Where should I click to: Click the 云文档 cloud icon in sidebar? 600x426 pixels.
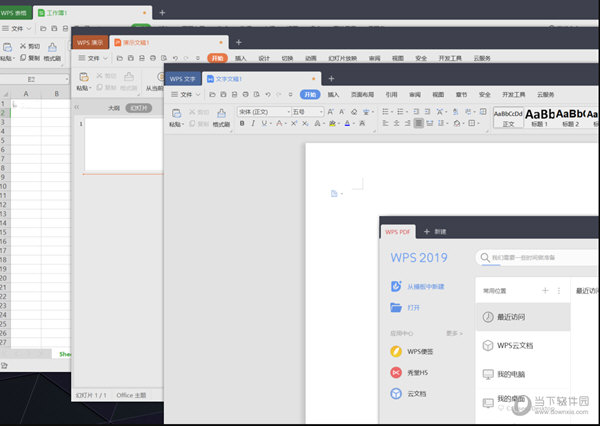pos(396,394)
